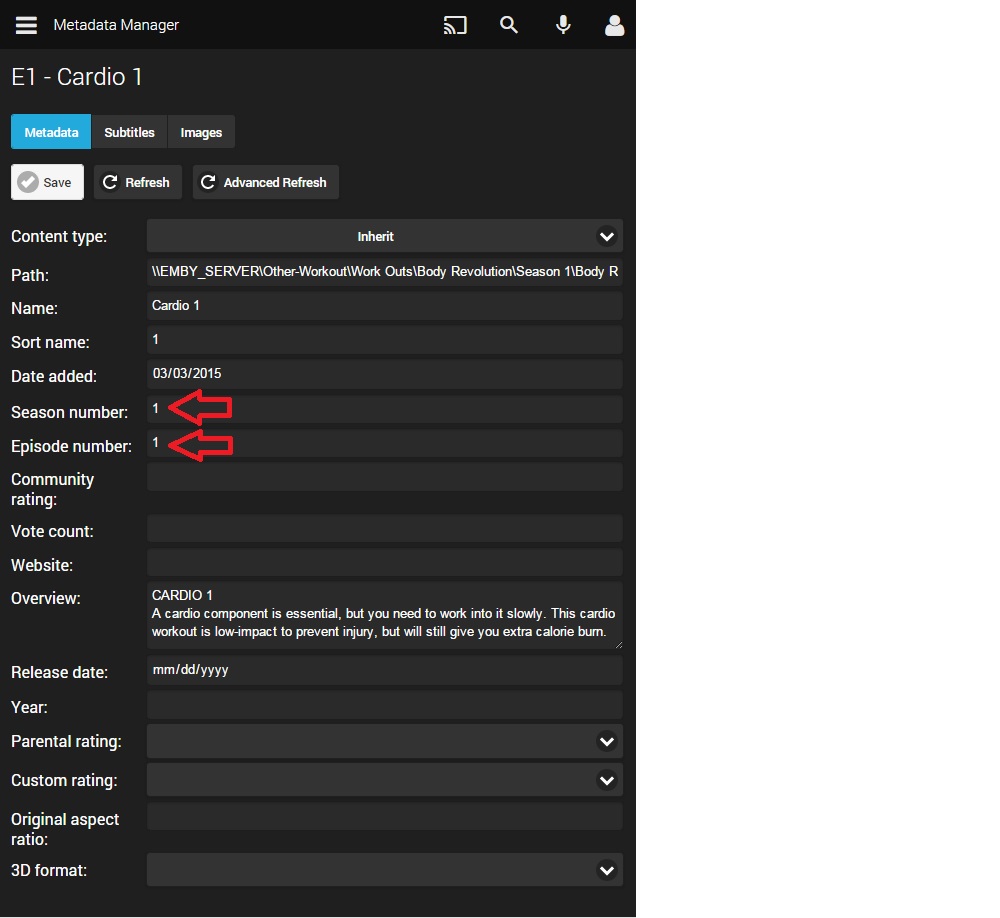Expand the 3D format dropdown

click(384, 870)
